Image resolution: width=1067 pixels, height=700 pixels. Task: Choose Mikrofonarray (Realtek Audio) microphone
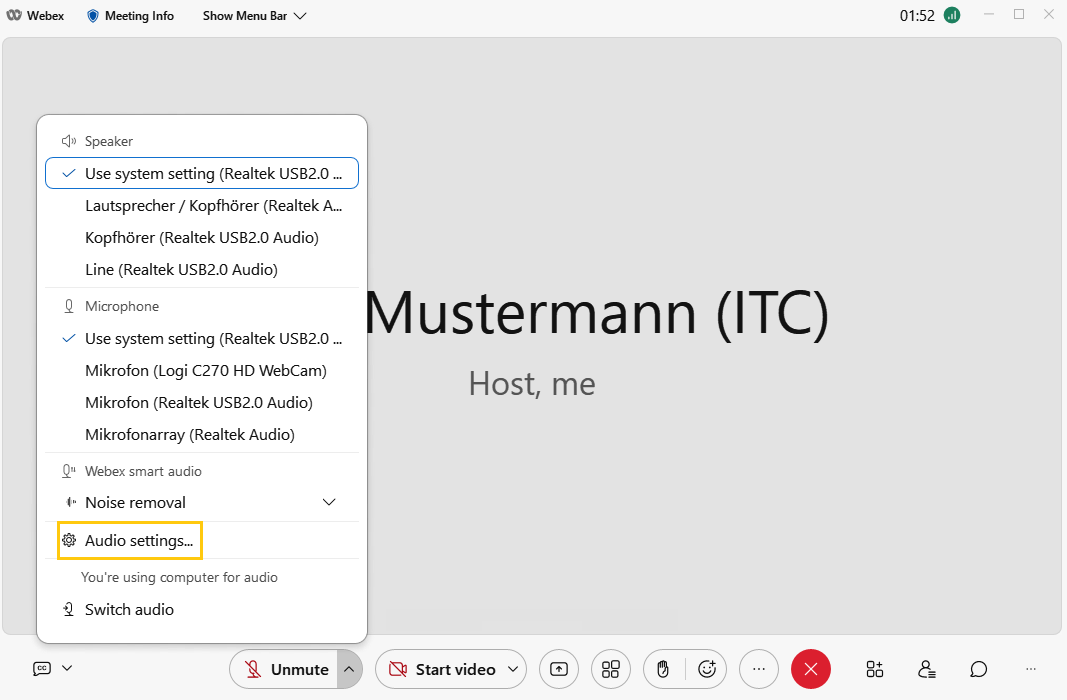pos(189,435)
